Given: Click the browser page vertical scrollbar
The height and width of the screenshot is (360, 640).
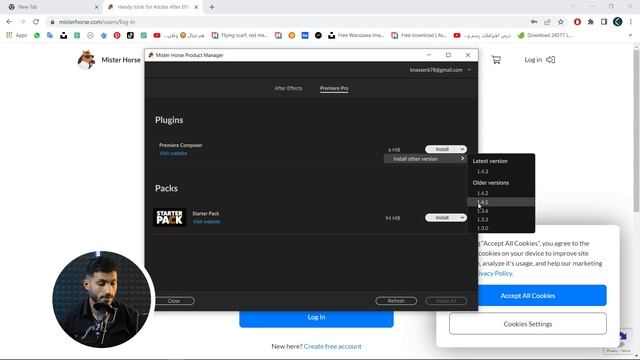Looking at the screenshot, I should tap(636, 131).
